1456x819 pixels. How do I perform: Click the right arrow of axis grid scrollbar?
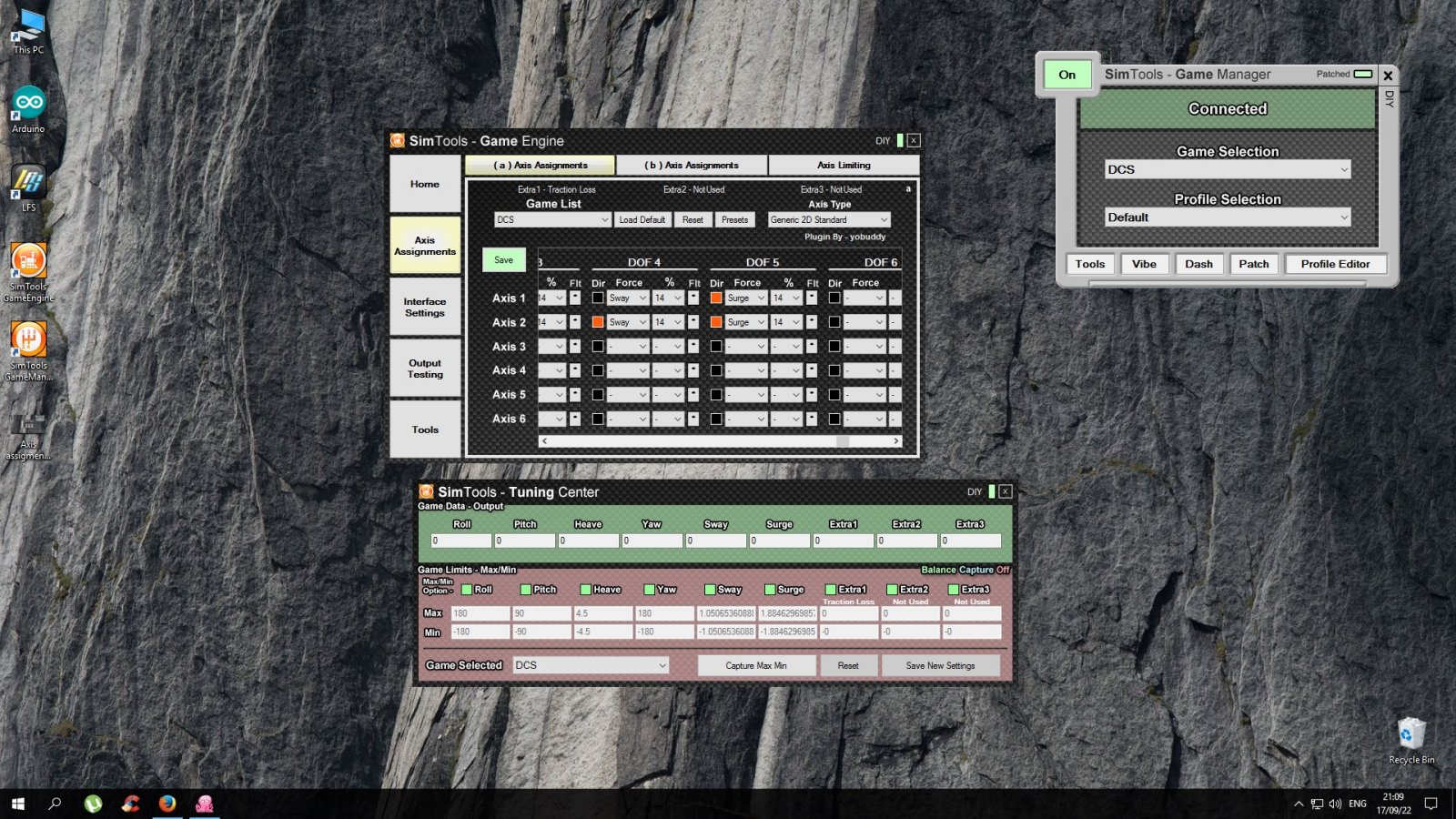point(896,440)
